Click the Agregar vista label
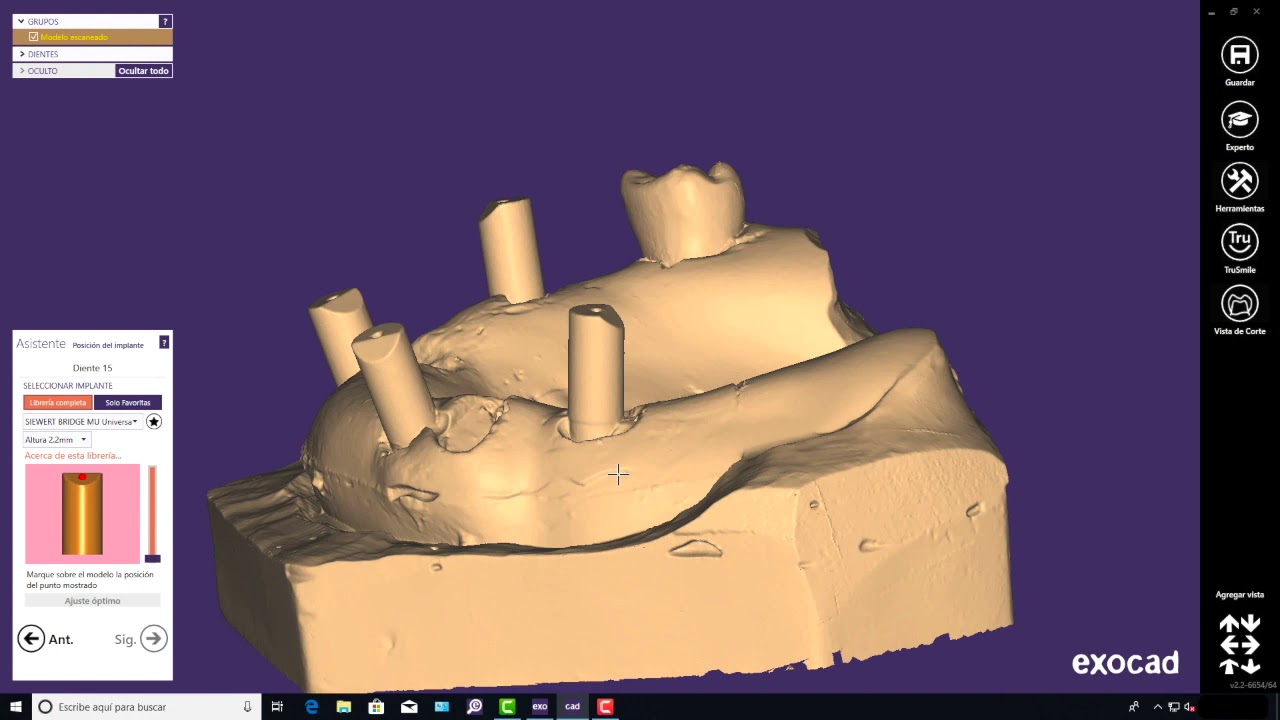Image resolution: width=1280 pixels, height=720 pixels. [x=1239, y=595]
